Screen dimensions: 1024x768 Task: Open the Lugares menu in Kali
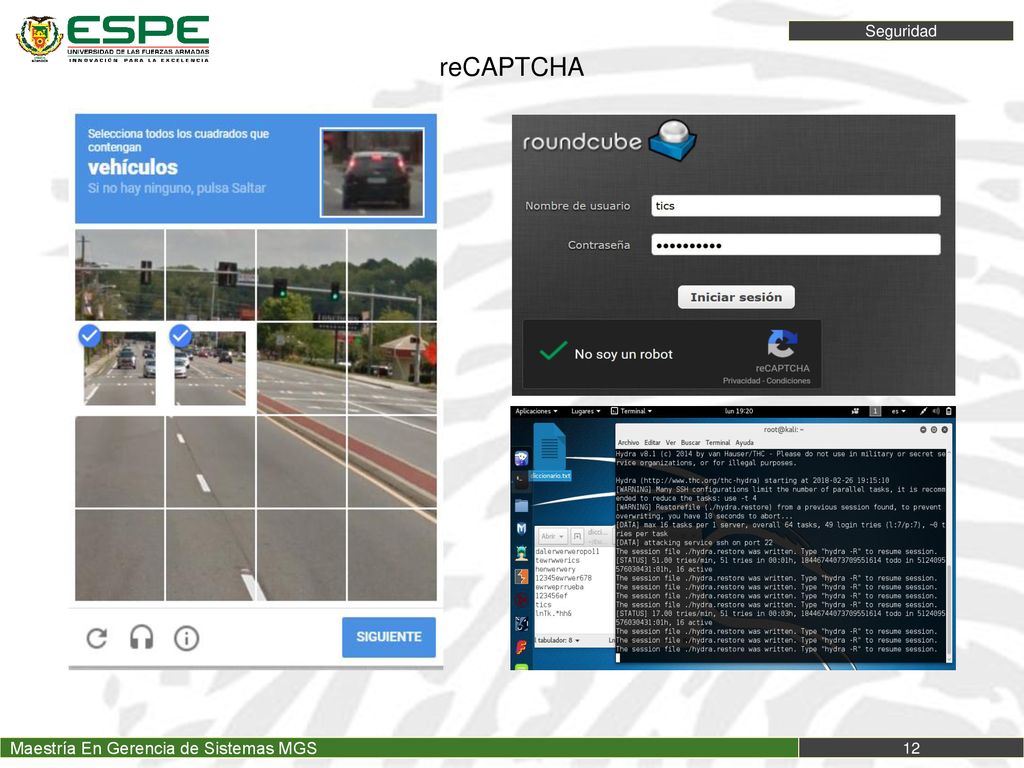pyautogui.click(x=585, y=411)
